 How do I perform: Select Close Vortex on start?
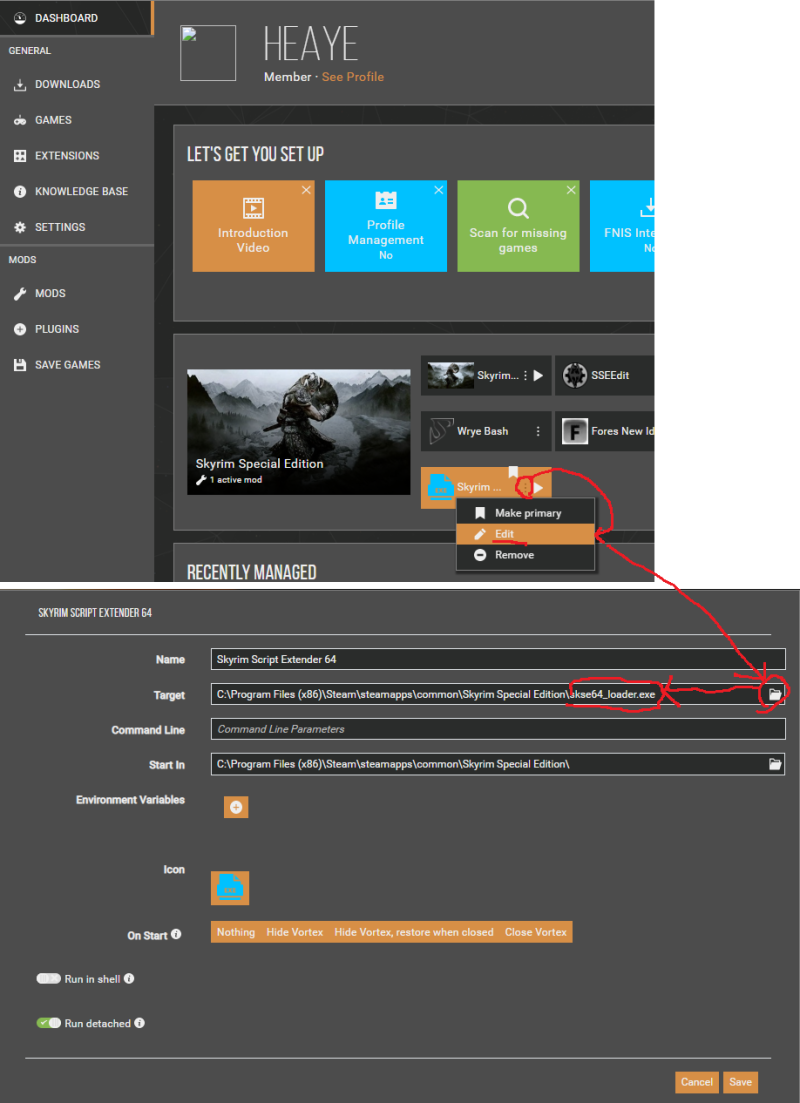535,932
